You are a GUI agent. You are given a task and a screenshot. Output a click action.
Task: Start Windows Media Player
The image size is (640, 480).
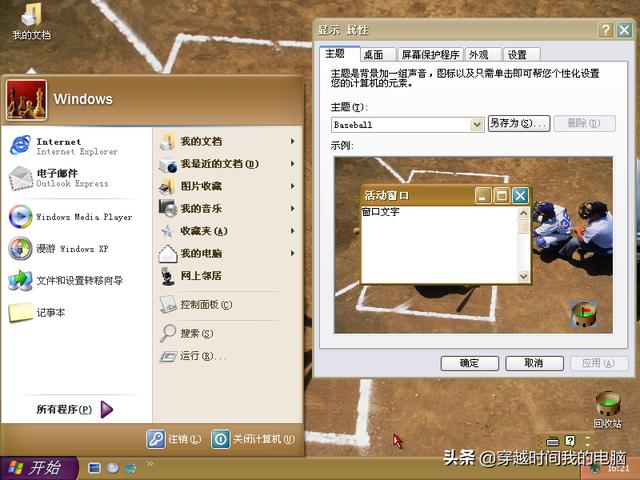coord(70,217)
